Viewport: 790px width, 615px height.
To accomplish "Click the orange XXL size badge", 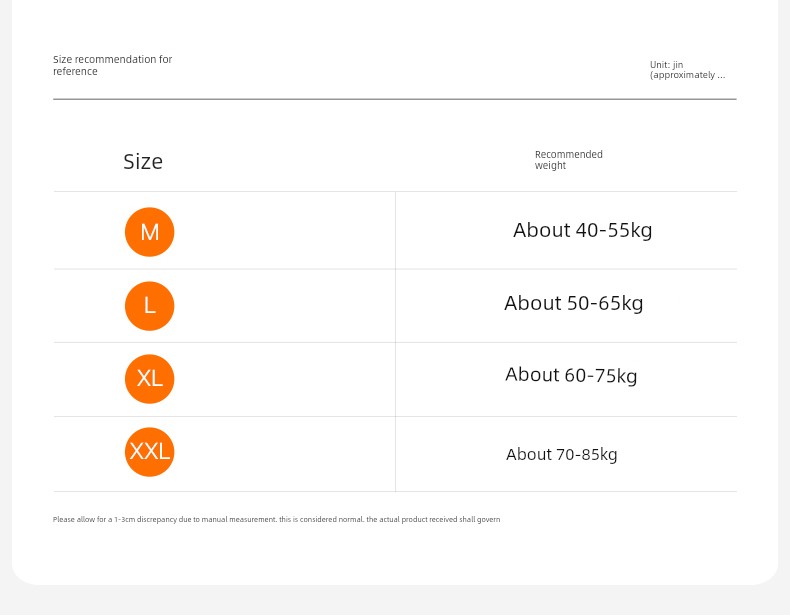I will tap(150, 452).
